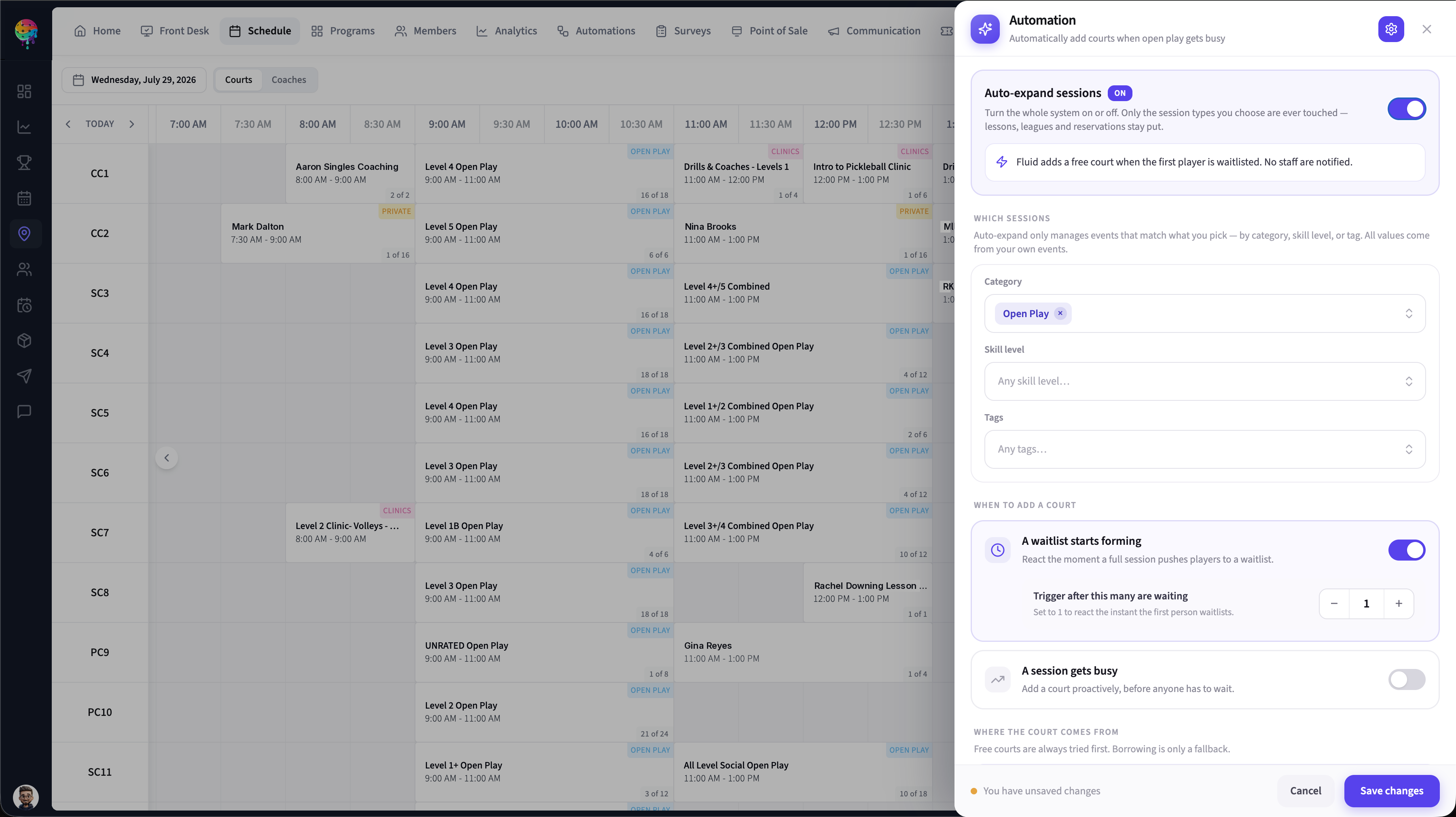Open Drills & Coaches - Levels 1 clinic
Image resolution: width=1456 pixels, height=817 pixels.
[738, 173]
